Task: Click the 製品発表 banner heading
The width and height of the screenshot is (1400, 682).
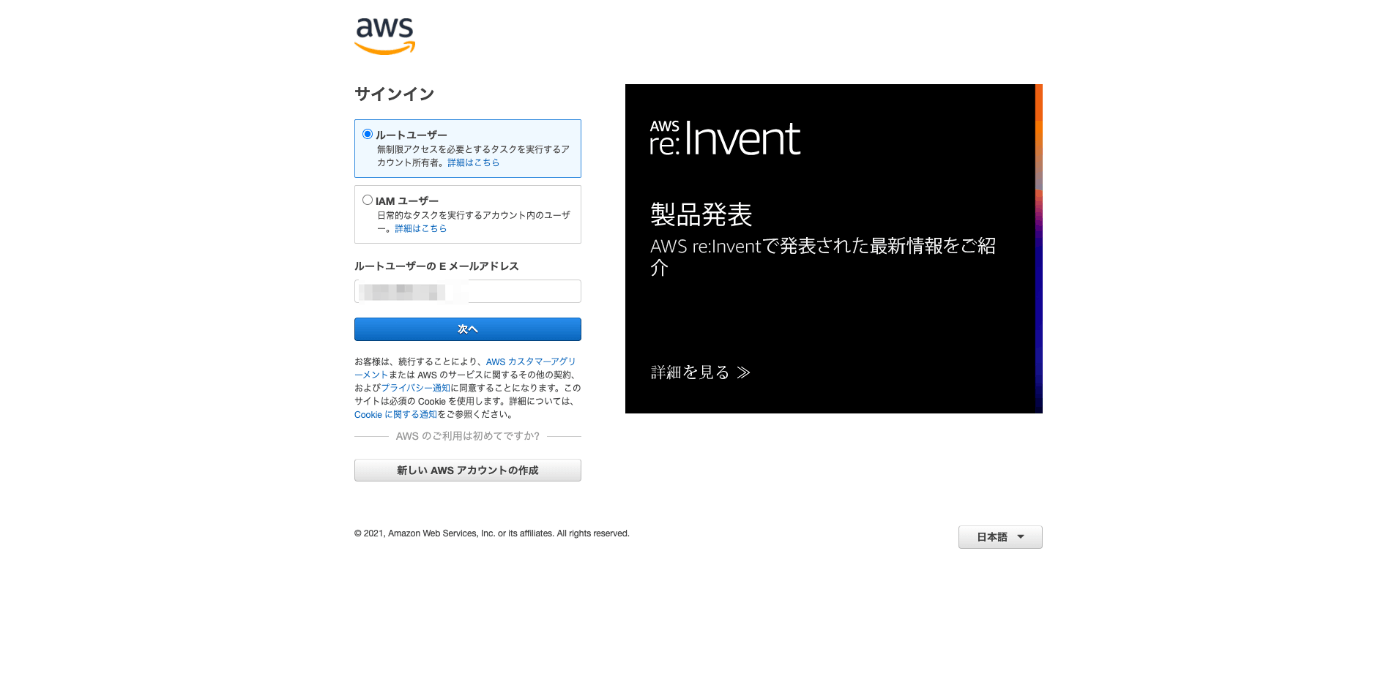Action: pos(701,214)
